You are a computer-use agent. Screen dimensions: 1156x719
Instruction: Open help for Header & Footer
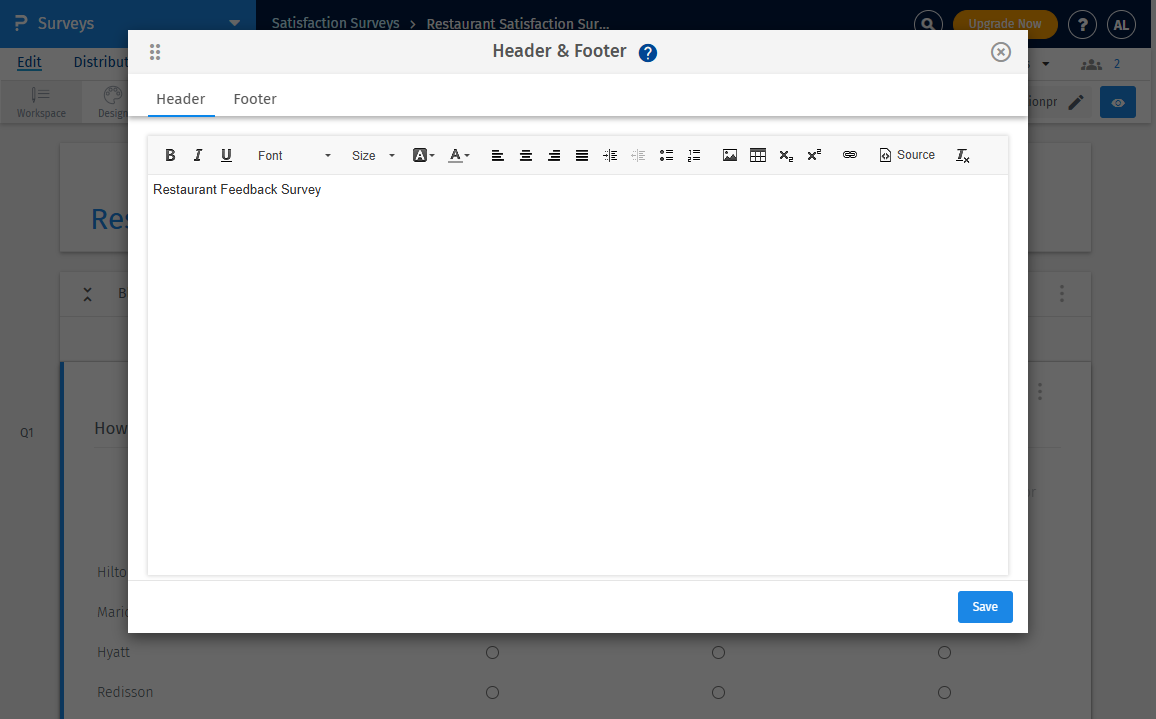[x=648, y=52]
